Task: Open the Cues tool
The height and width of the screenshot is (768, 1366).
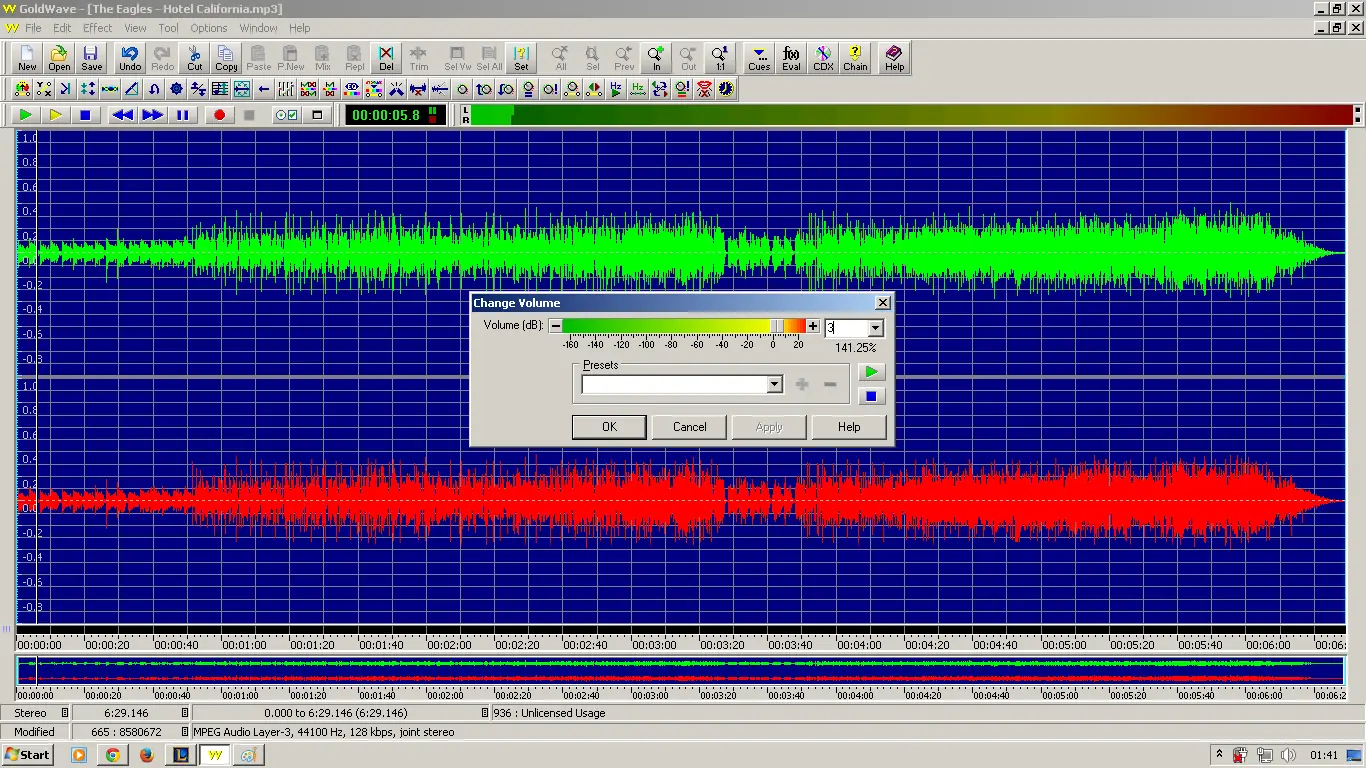Action: (758, 57)
